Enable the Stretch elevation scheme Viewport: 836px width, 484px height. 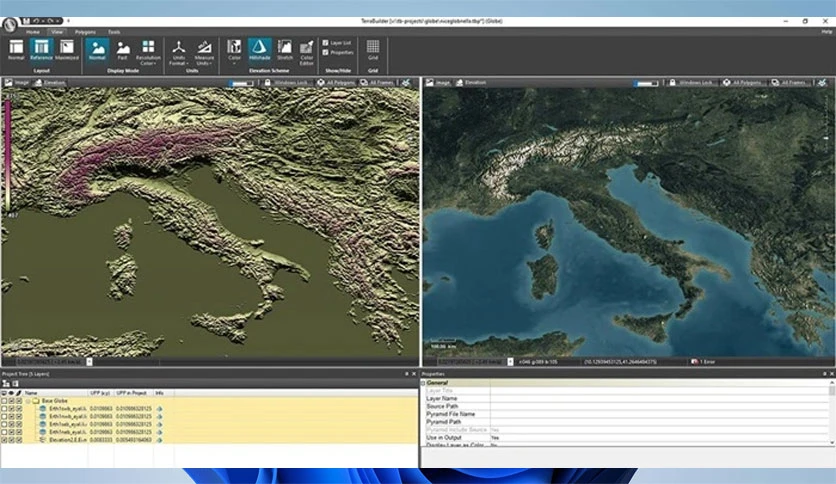[285, 50]
